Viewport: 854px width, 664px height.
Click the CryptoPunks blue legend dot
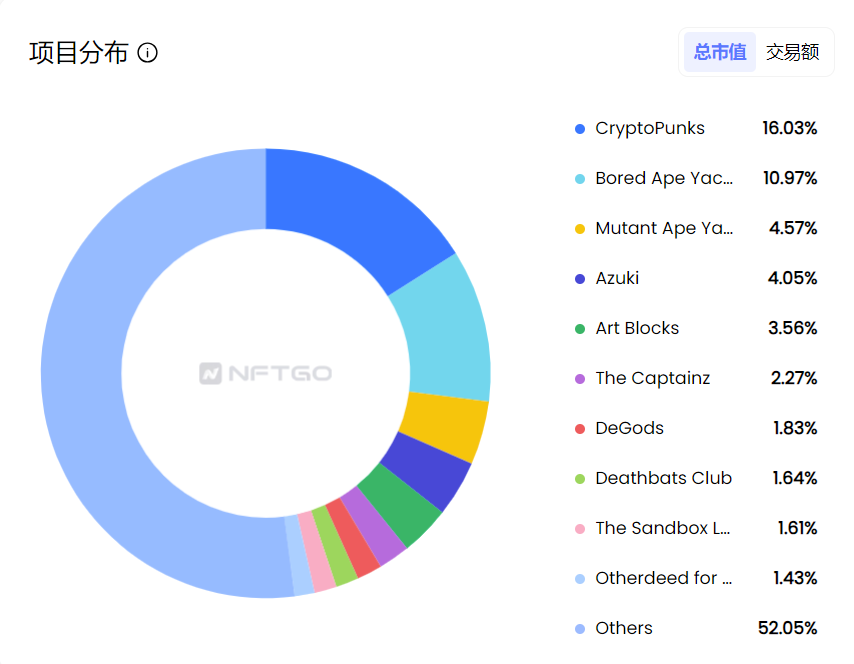580,129
